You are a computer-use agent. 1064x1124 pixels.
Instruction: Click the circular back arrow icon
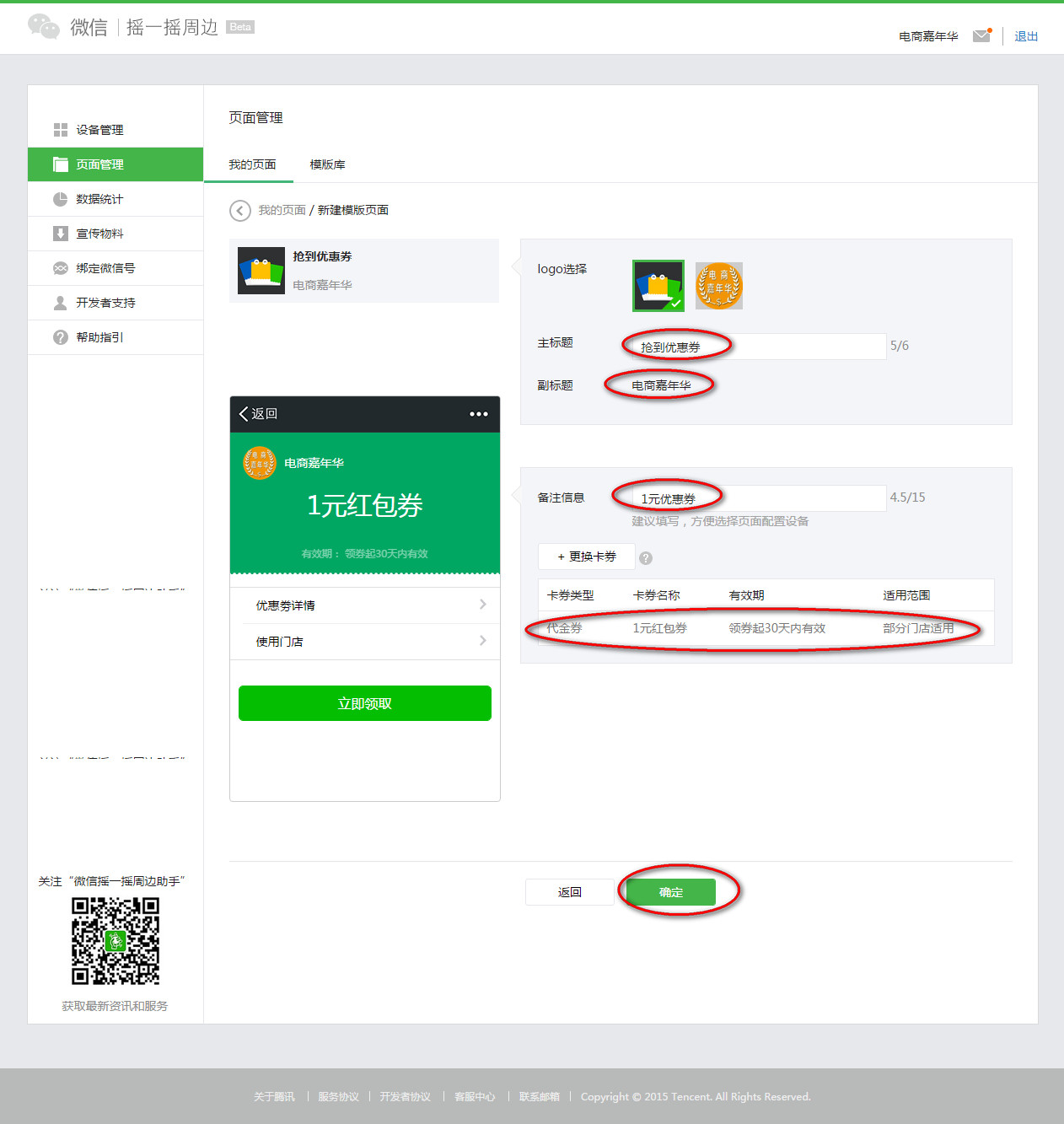[x=240, y=210]
